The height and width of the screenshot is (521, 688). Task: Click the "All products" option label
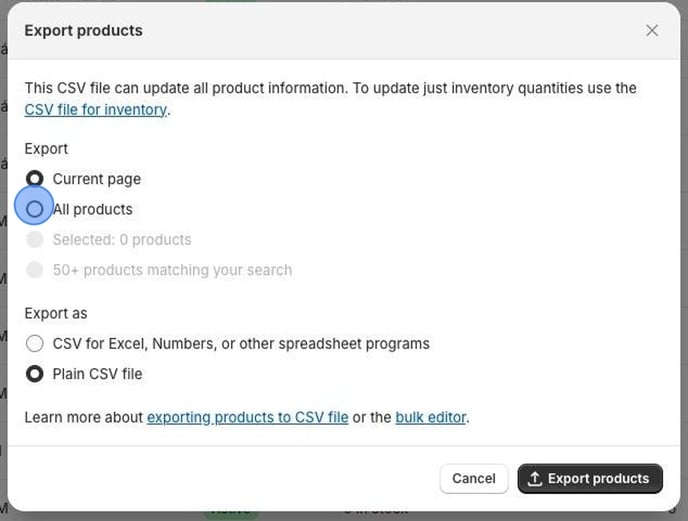93,209
